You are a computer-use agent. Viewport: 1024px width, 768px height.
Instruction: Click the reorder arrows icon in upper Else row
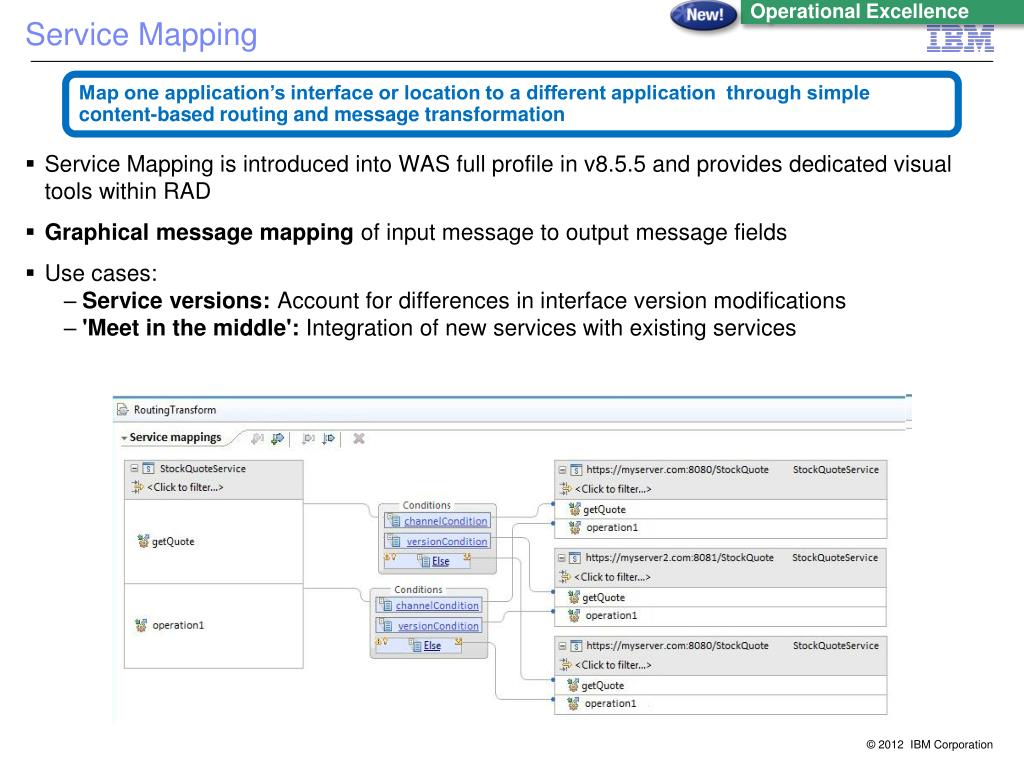tap(390, 557)
